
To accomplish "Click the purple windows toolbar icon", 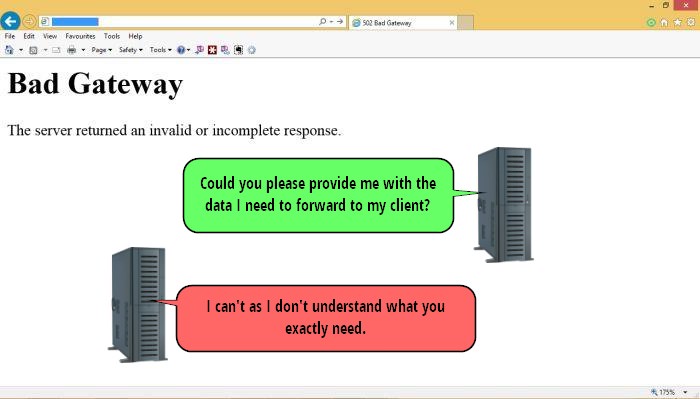I will (x=225, y=50).
